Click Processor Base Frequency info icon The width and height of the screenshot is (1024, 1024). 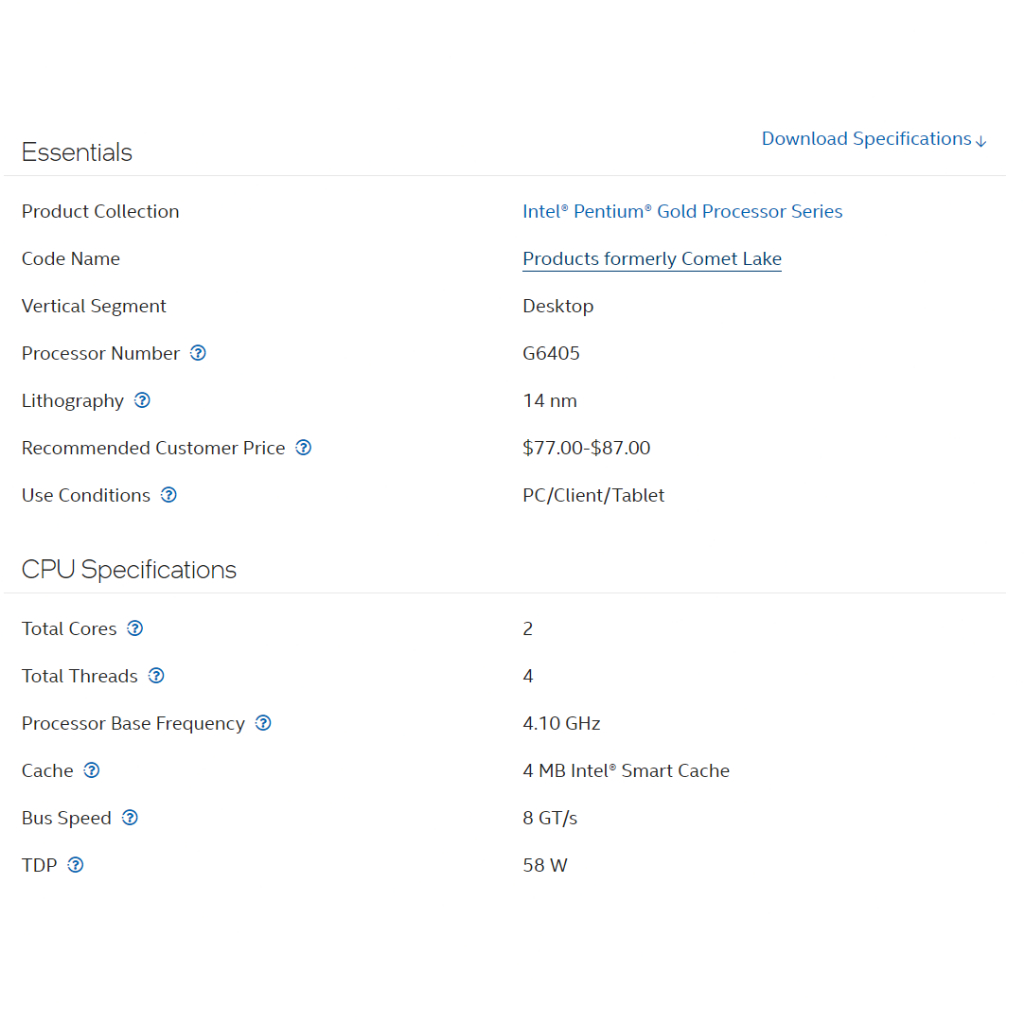(263, 723)
